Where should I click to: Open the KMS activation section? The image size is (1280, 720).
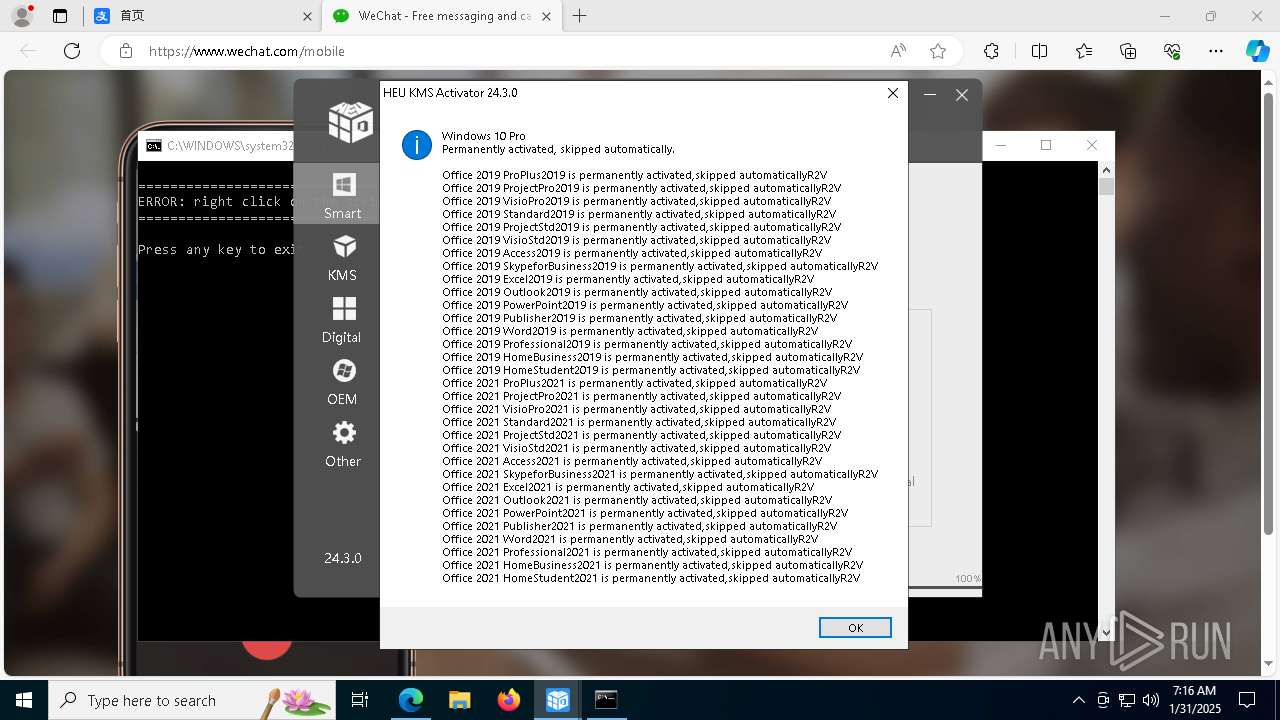[342, 258]
